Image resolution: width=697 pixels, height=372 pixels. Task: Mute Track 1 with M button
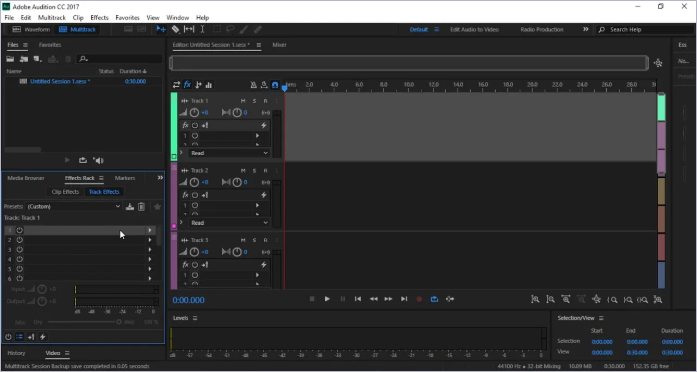243,101
